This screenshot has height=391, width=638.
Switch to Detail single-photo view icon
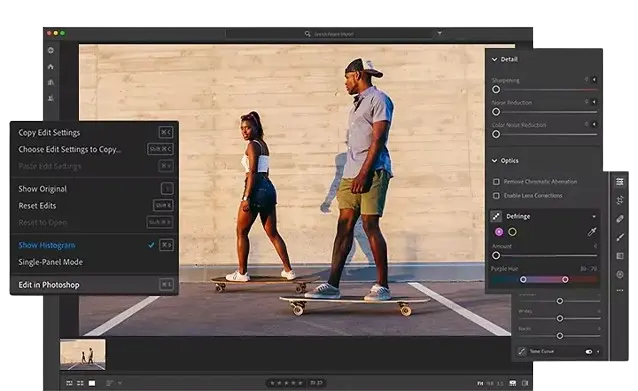pos(92,383)
